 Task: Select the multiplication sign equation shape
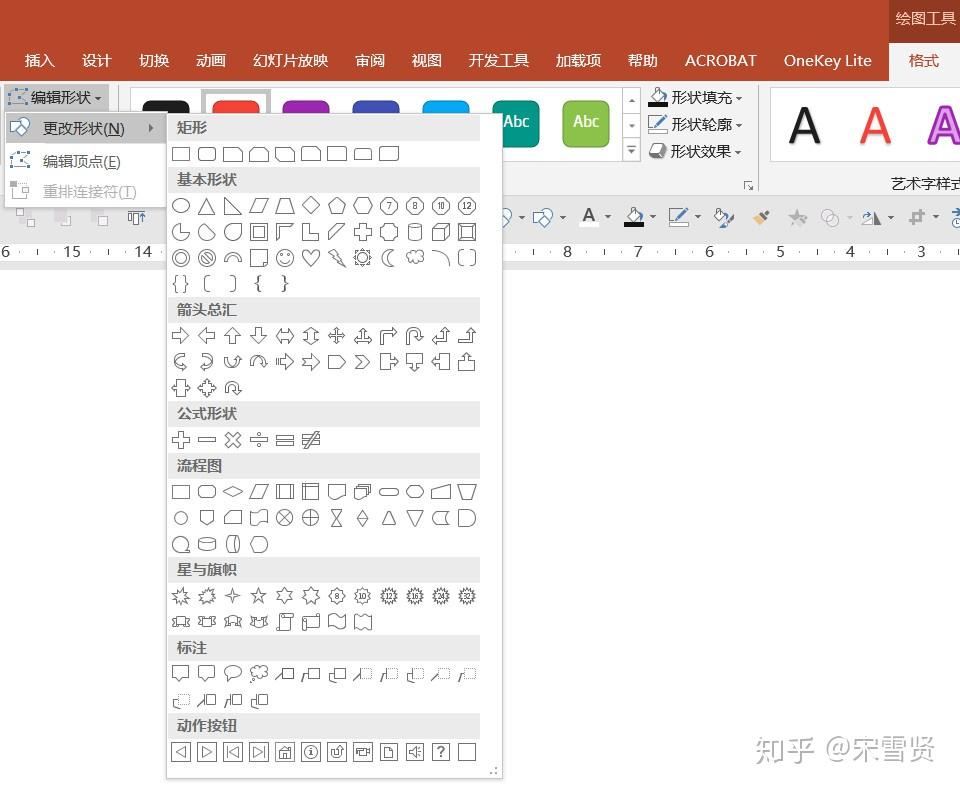coord(233,440)
